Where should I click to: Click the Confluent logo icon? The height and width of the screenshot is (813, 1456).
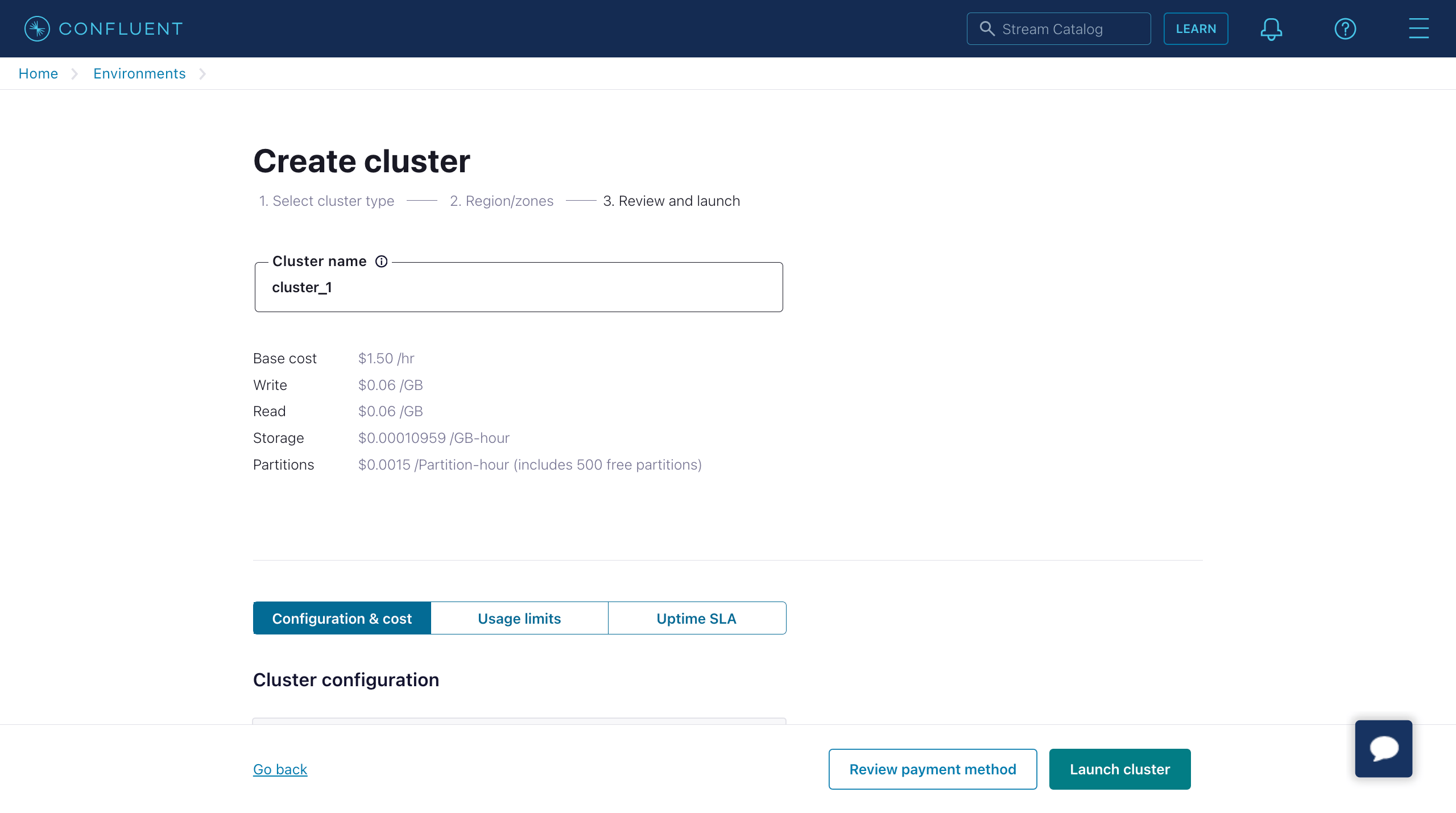click(37, 28)
